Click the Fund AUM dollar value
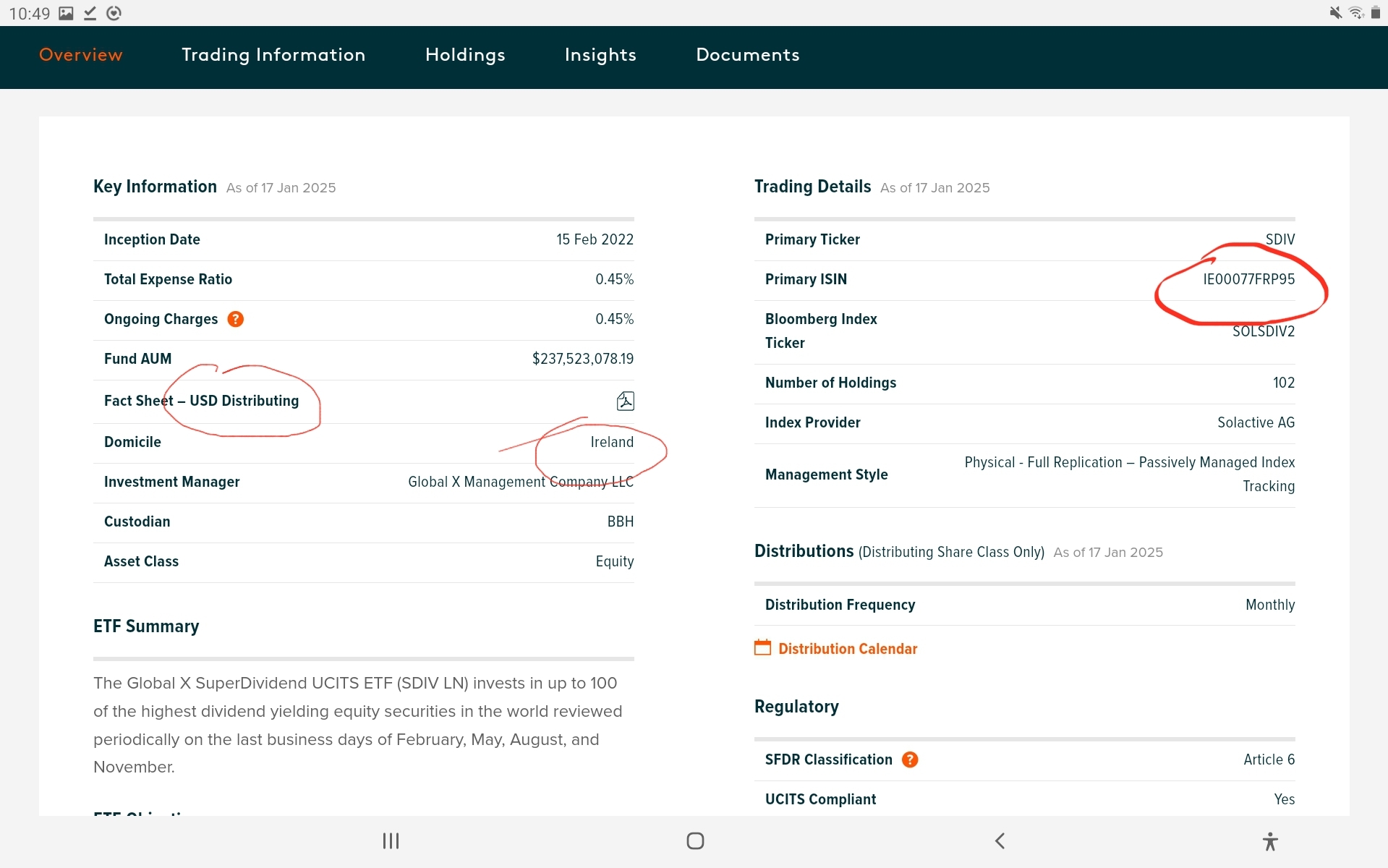This screenshot has width=1388, height=868. pos(583,359)
